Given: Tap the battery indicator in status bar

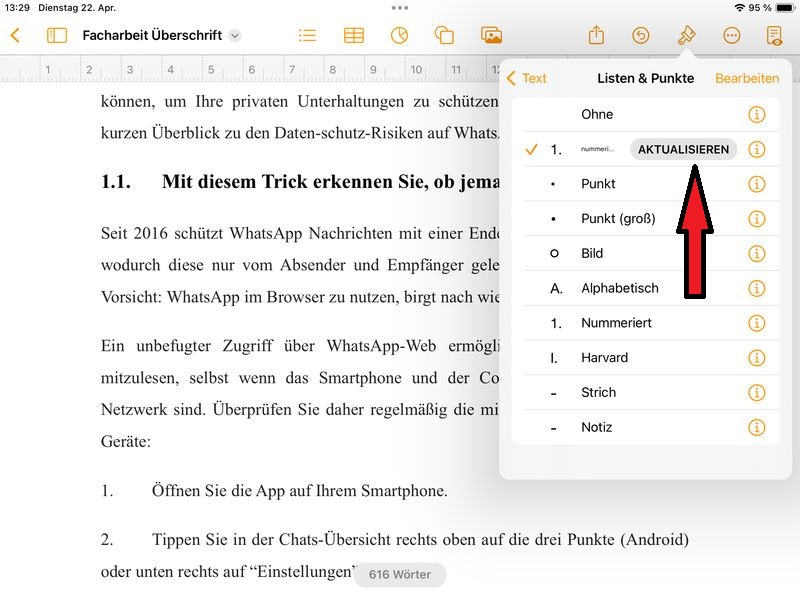Looking at the screenshot, I should point(785,8).
